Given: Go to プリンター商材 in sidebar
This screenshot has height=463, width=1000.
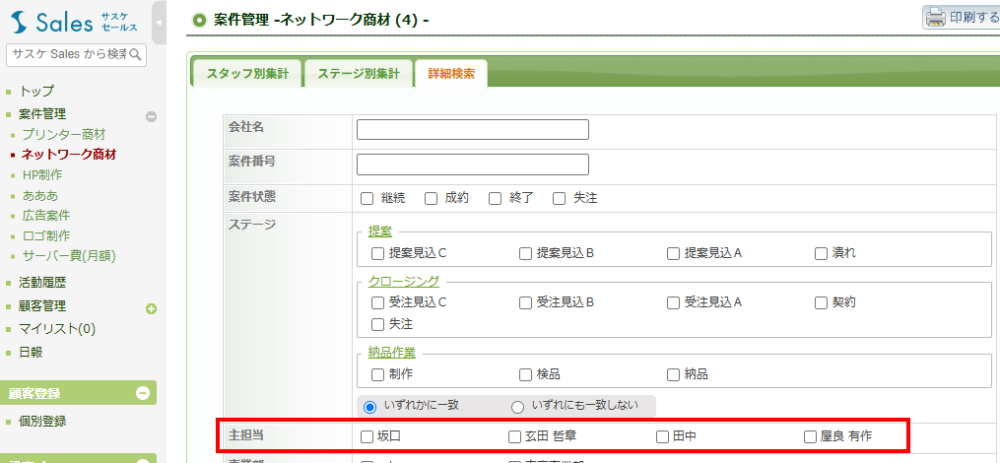Looking at the screenshot, I should point(64,134).
